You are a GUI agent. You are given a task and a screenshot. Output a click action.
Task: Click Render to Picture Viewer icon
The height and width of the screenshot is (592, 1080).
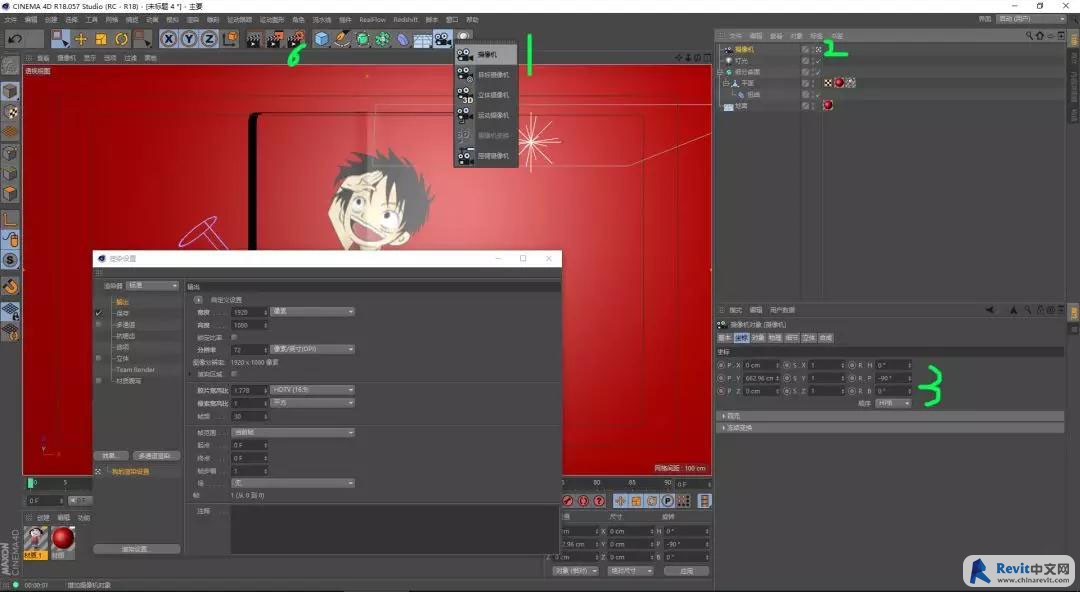point(275,39)
